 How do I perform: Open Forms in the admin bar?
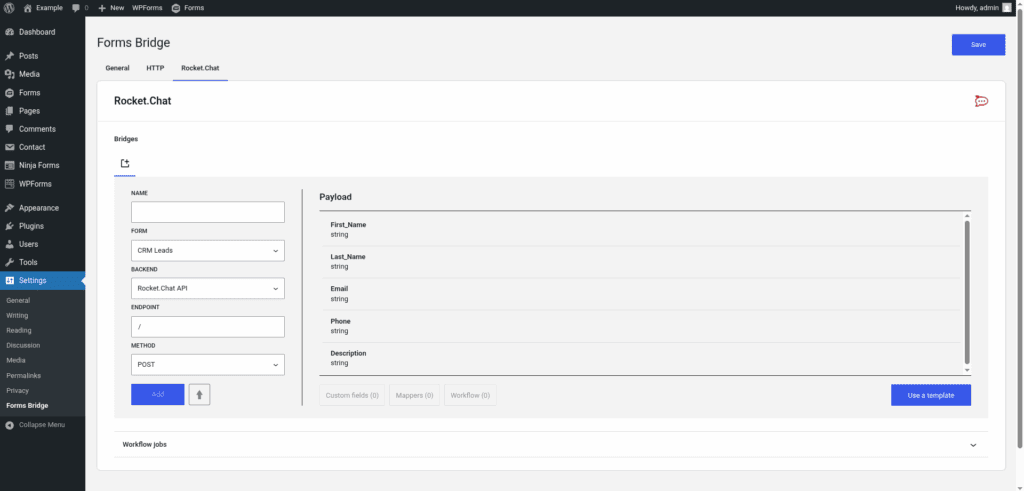click(x=188, y=8)
